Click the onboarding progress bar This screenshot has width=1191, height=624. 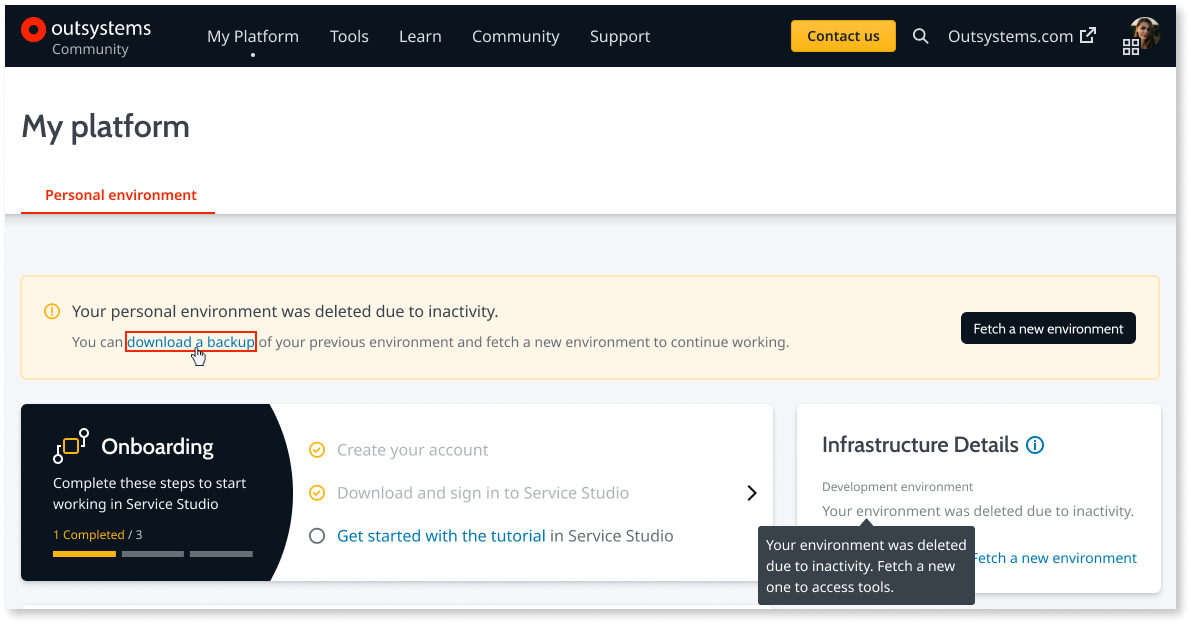click(153, 554)
